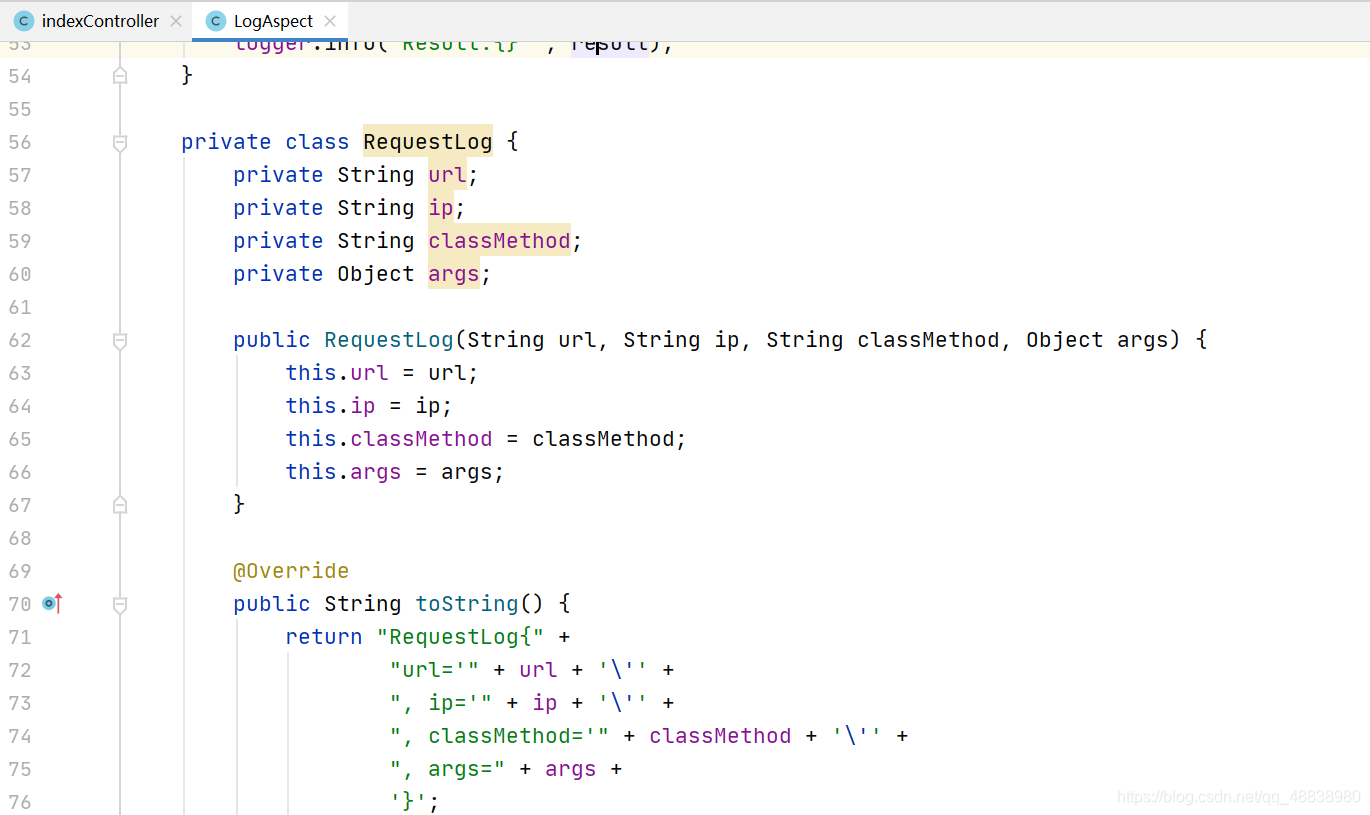Viewport: 1370px width, 815px height.
Task: Collapse the constructor fold on line 62
Action: (120, 341)
